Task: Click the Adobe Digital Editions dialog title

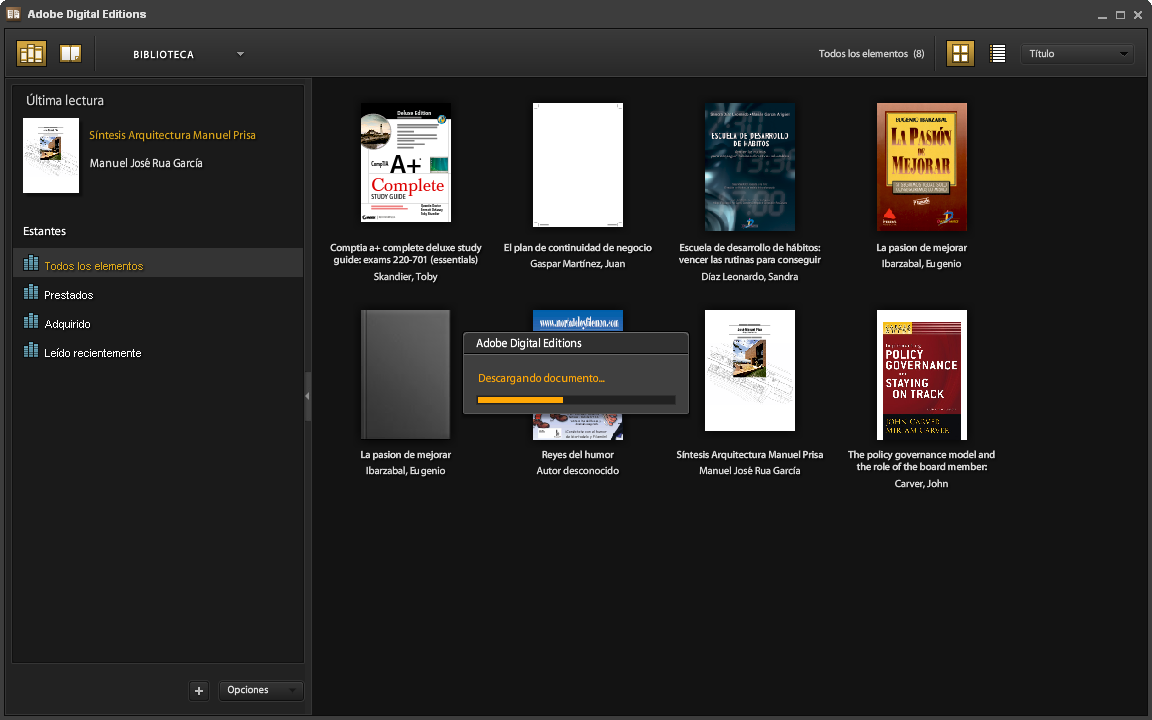Action: pyautogui.click(x=529, y=343)
